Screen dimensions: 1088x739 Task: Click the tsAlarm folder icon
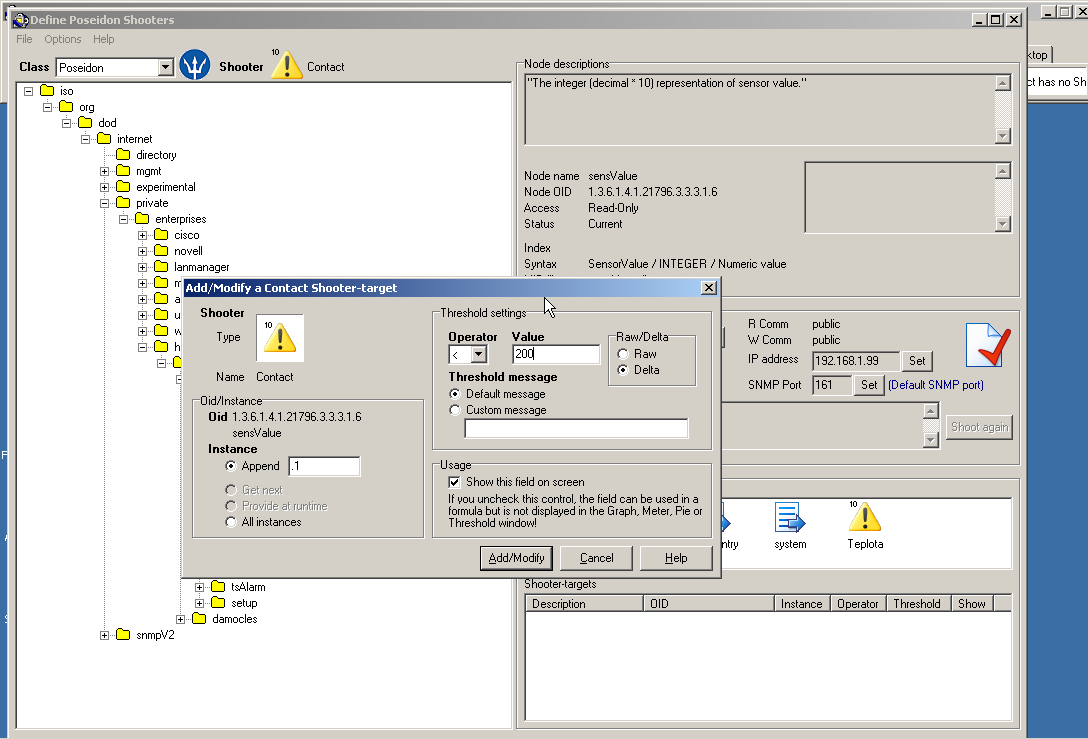coord(218,587)
